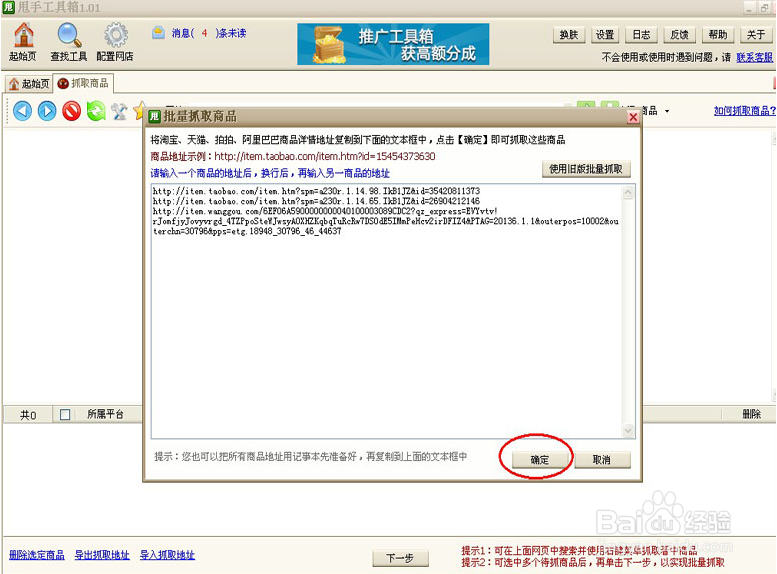Click the blue forward arrow icon
Screen dimensions: 777x574
tap(47, 111)
